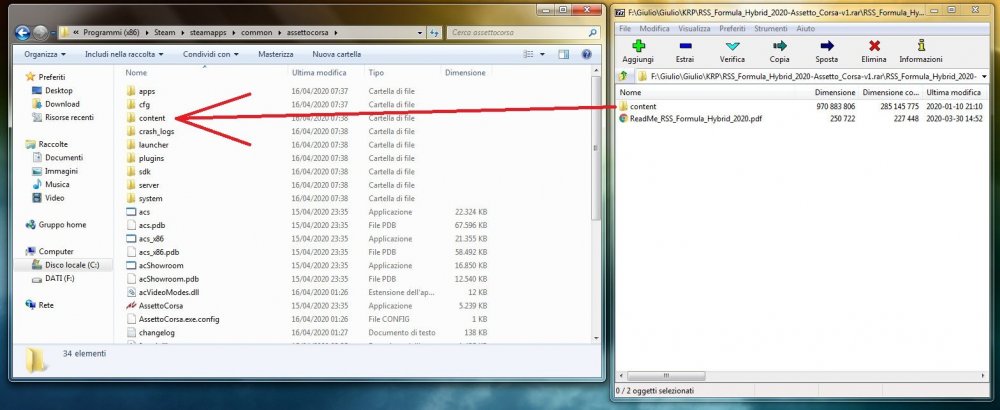Open the Preferiti menu in 7-Zip
Image resolution: width=1000 pixels, height=410 pixels.
point(732,29)
